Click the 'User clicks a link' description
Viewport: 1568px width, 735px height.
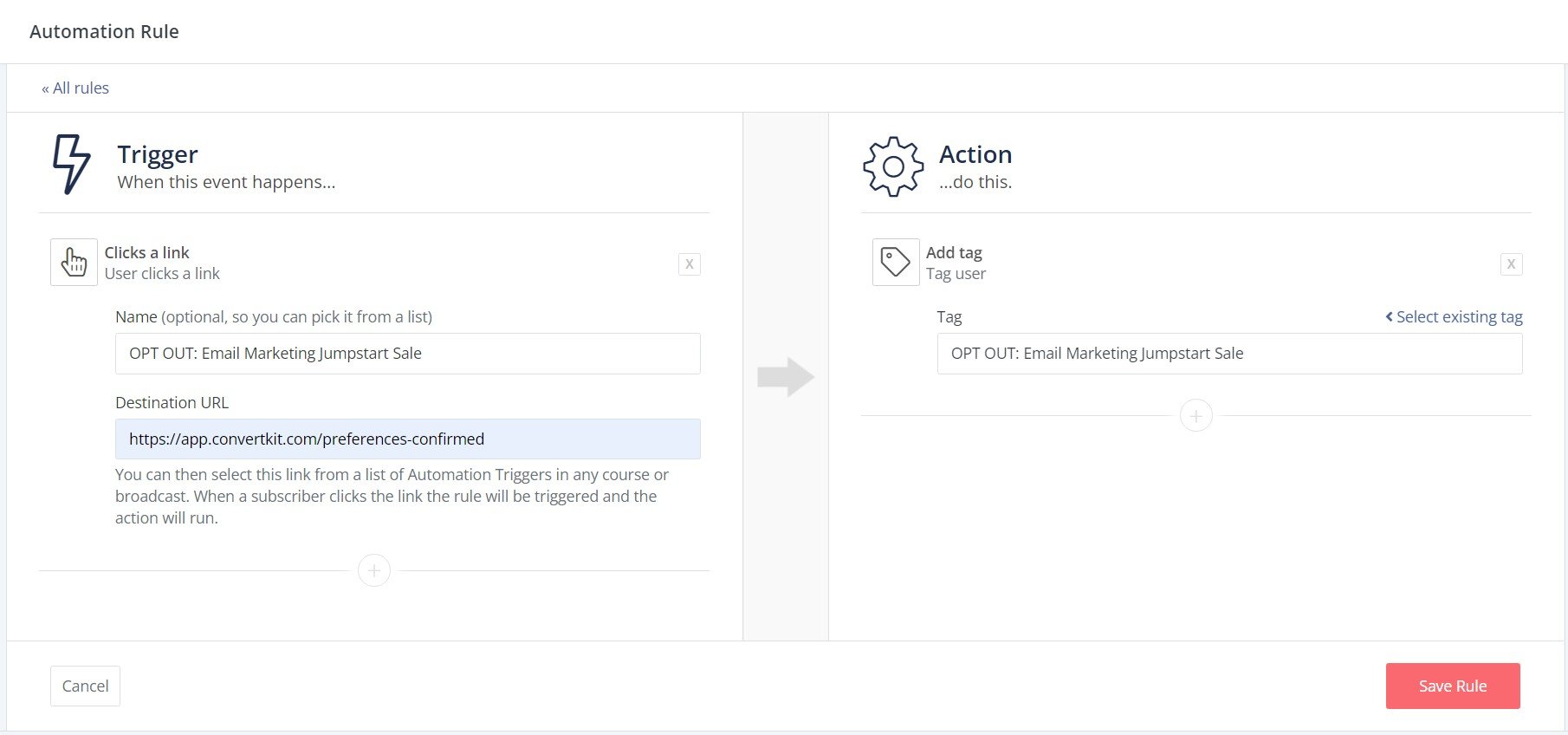click(x=162, y=274)
